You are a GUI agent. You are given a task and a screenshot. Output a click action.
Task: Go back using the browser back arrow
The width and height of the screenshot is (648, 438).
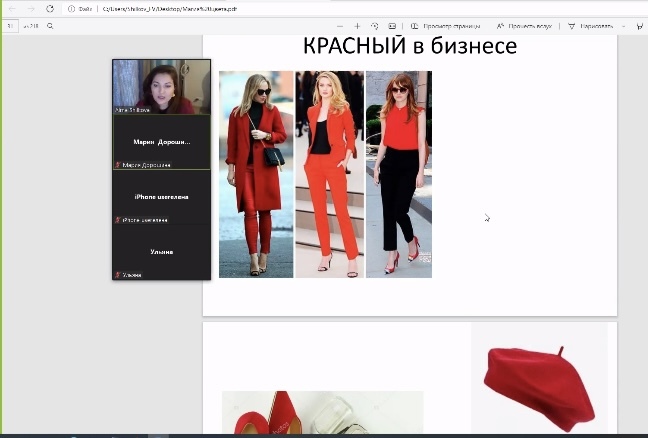coord(12,9)
